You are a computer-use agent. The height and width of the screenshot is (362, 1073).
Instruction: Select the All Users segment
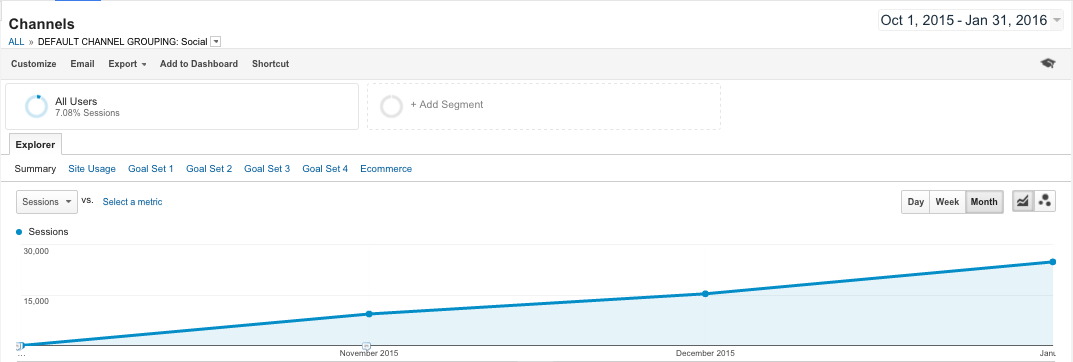coord(182,107)
